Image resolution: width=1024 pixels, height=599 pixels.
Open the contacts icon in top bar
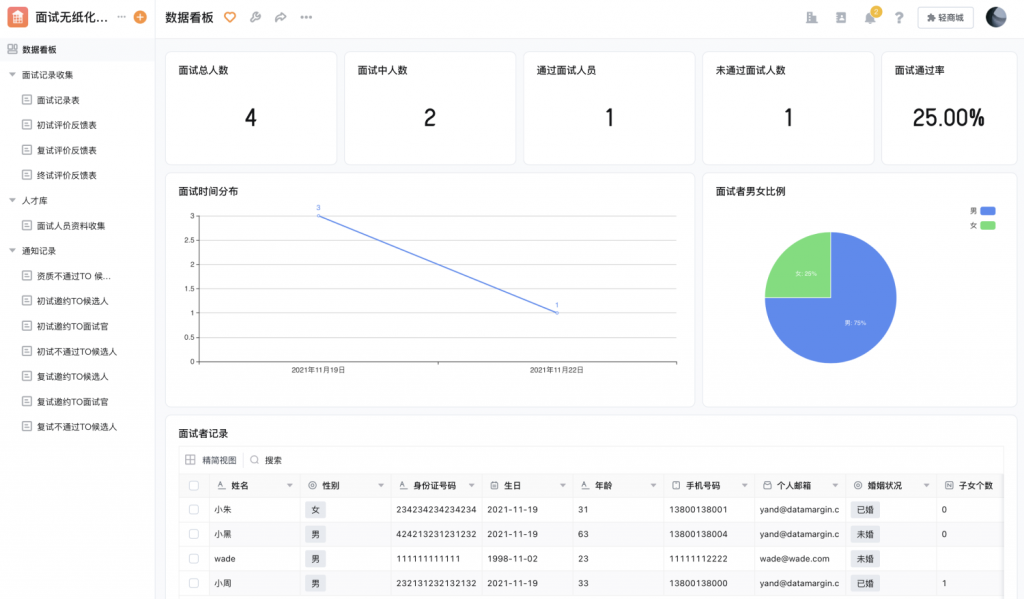tap(841, 17)
